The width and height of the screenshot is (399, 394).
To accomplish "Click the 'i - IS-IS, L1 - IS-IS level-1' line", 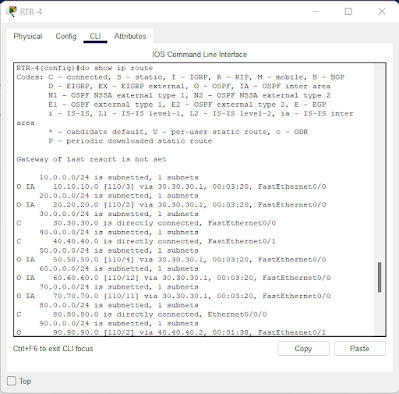I will [x=201, y=114].
